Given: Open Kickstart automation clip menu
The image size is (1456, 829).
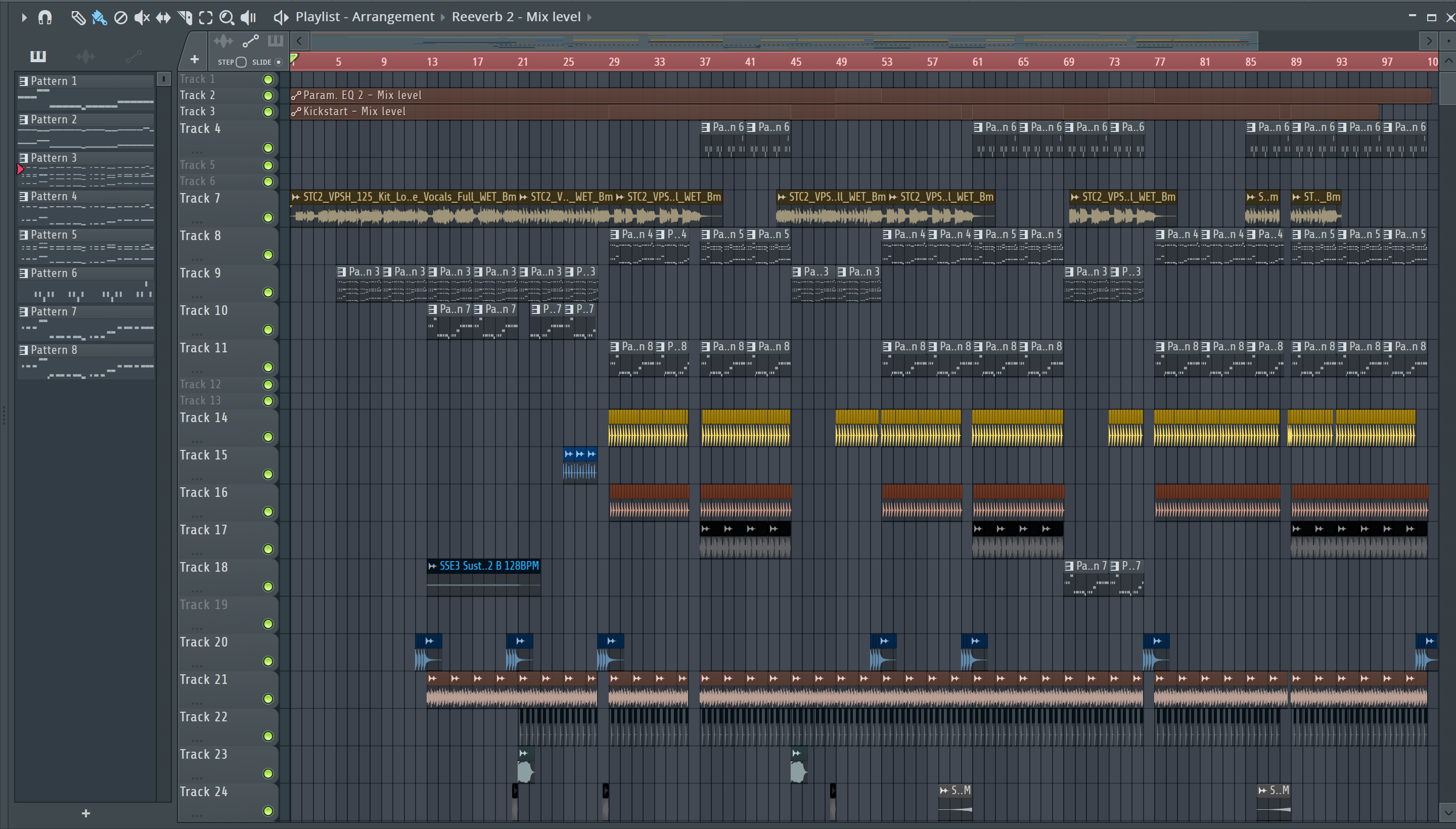Looking at the screenshot, I should click(x=296, y=112).
